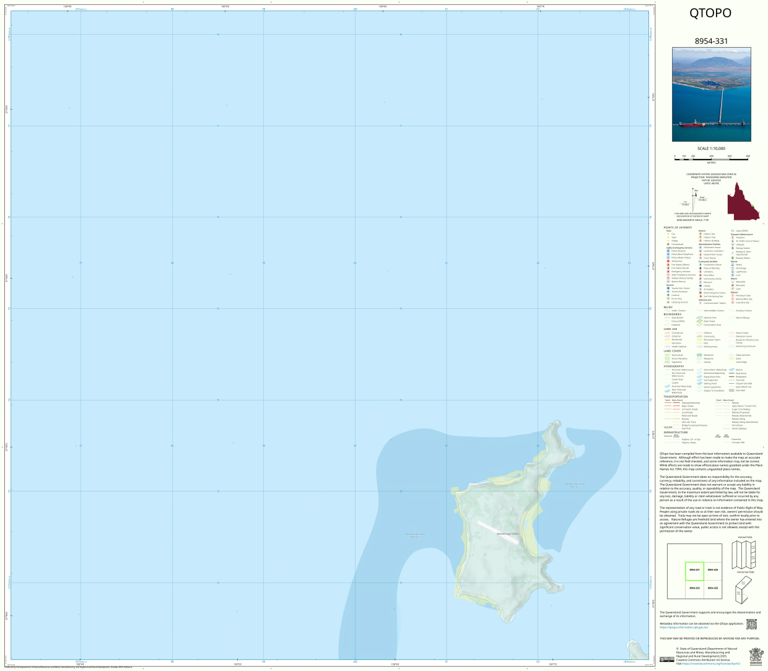Select the HYDROGRAPHY legend heading

pyautogui.click(x=674, y=366)
